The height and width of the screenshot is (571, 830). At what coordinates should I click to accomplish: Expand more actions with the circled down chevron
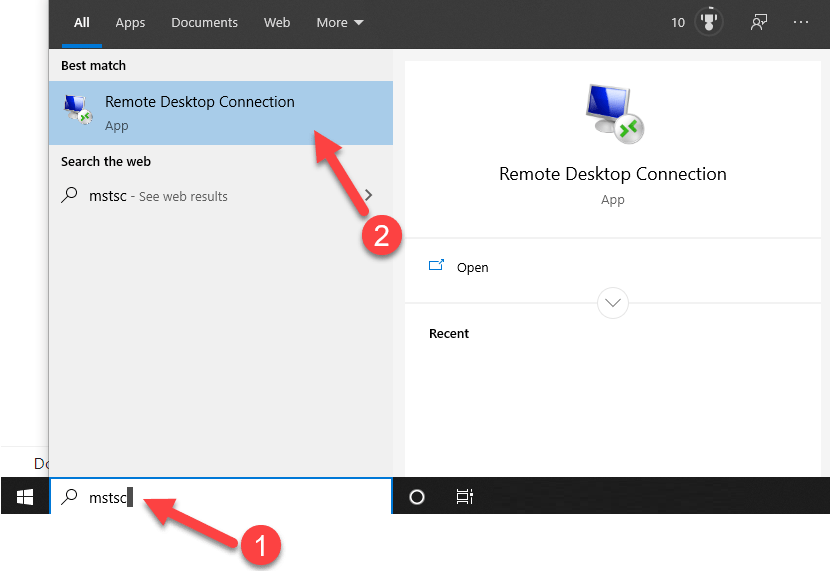(612, 302)
